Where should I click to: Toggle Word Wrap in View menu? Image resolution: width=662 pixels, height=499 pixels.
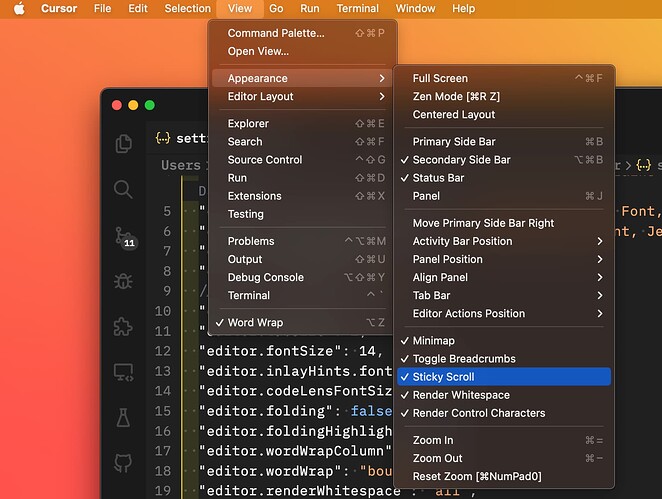(x=302, y=323)
